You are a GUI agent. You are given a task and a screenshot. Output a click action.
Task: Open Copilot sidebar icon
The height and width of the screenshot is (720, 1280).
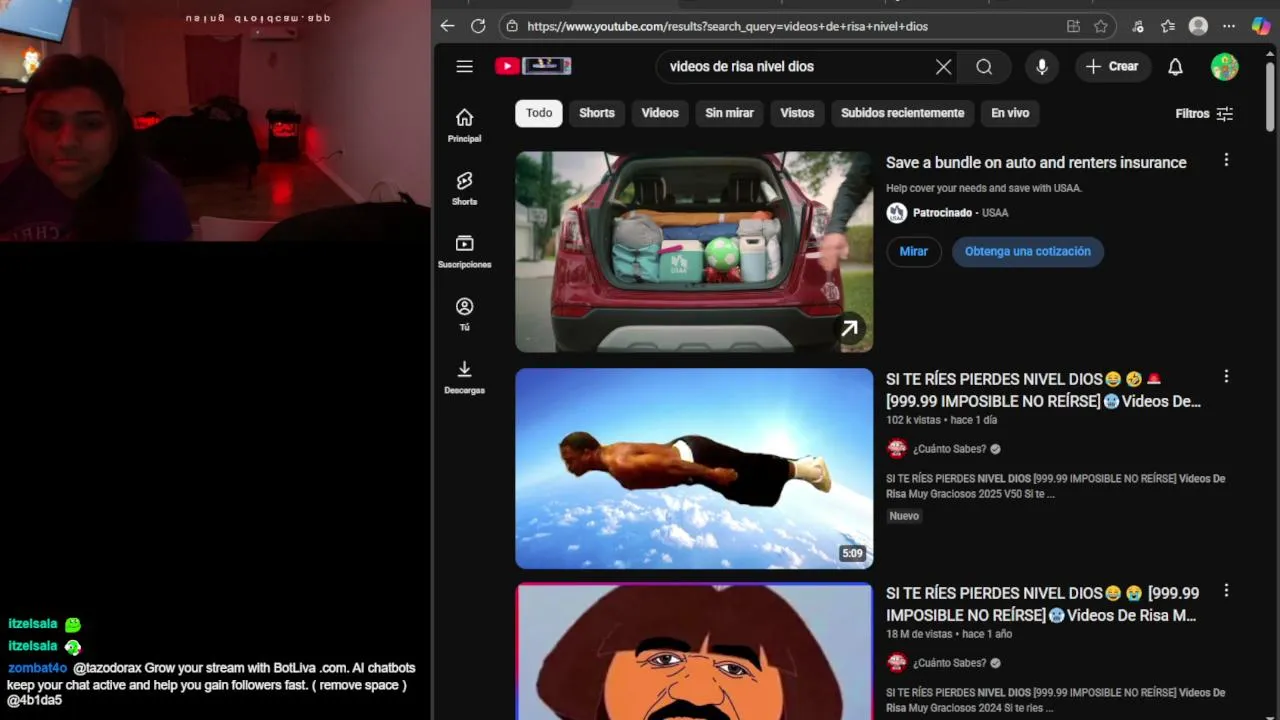(x=1260, y=26)
